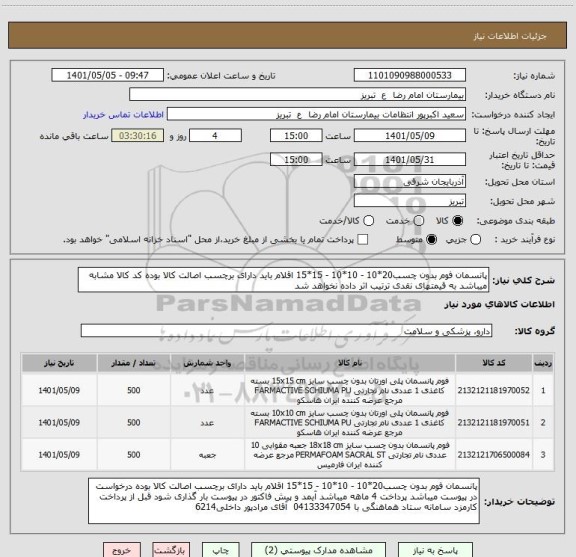Viewport: 576px width, 557px height.
Task: Click need date 1401/05/09 in row 3
Action: (x=59, y=455)
